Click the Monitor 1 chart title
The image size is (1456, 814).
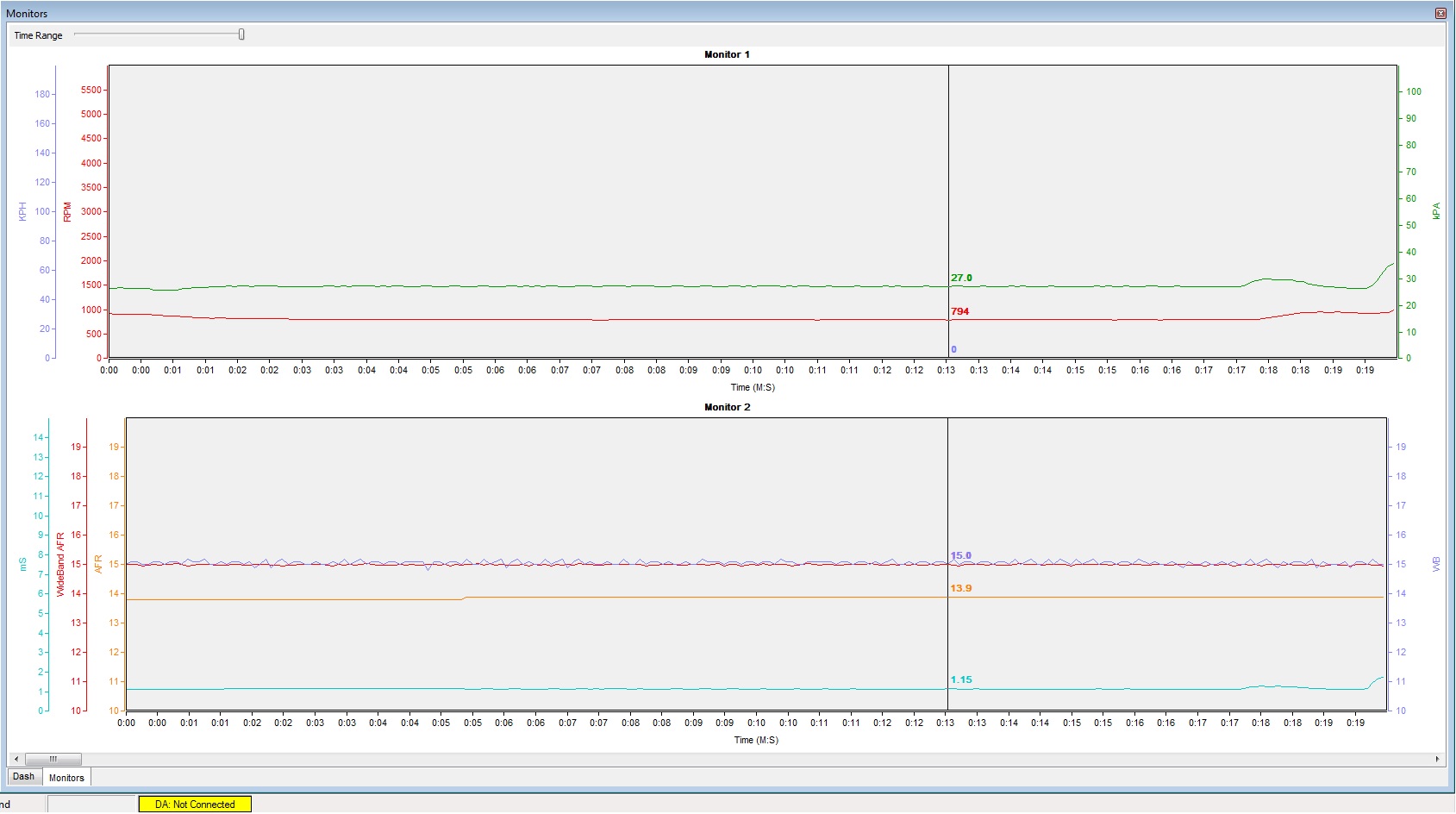point(727,54)
